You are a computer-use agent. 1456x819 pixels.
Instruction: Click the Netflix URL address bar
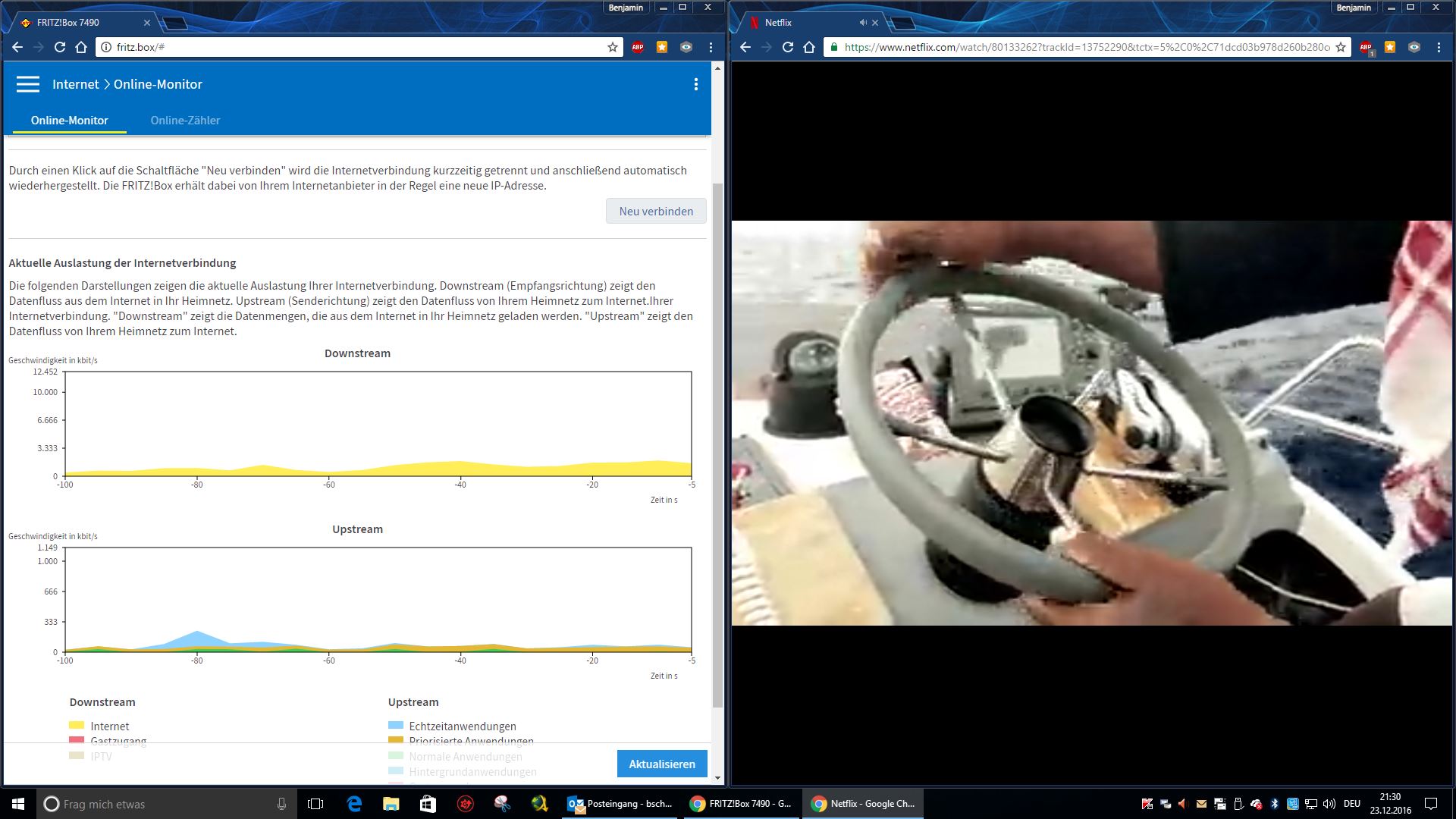coord(1084,47)
